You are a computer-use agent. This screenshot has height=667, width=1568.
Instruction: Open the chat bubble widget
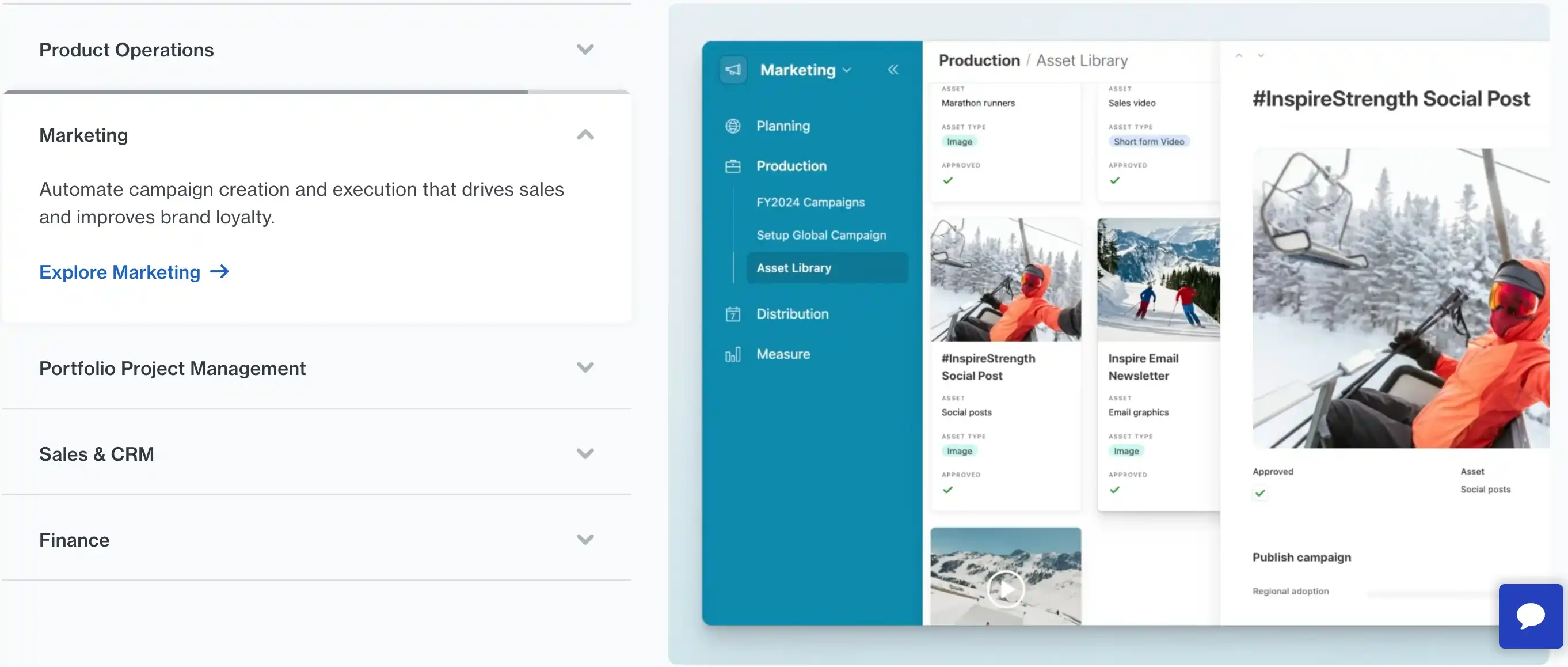click(x=1530, y=616)
